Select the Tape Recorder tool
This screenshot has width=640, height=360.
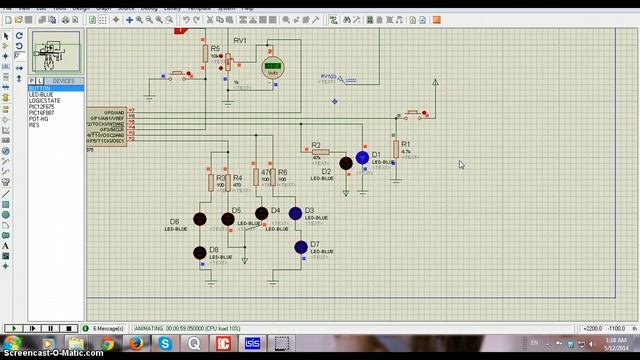pyautogui.click(x=6, y=140)
